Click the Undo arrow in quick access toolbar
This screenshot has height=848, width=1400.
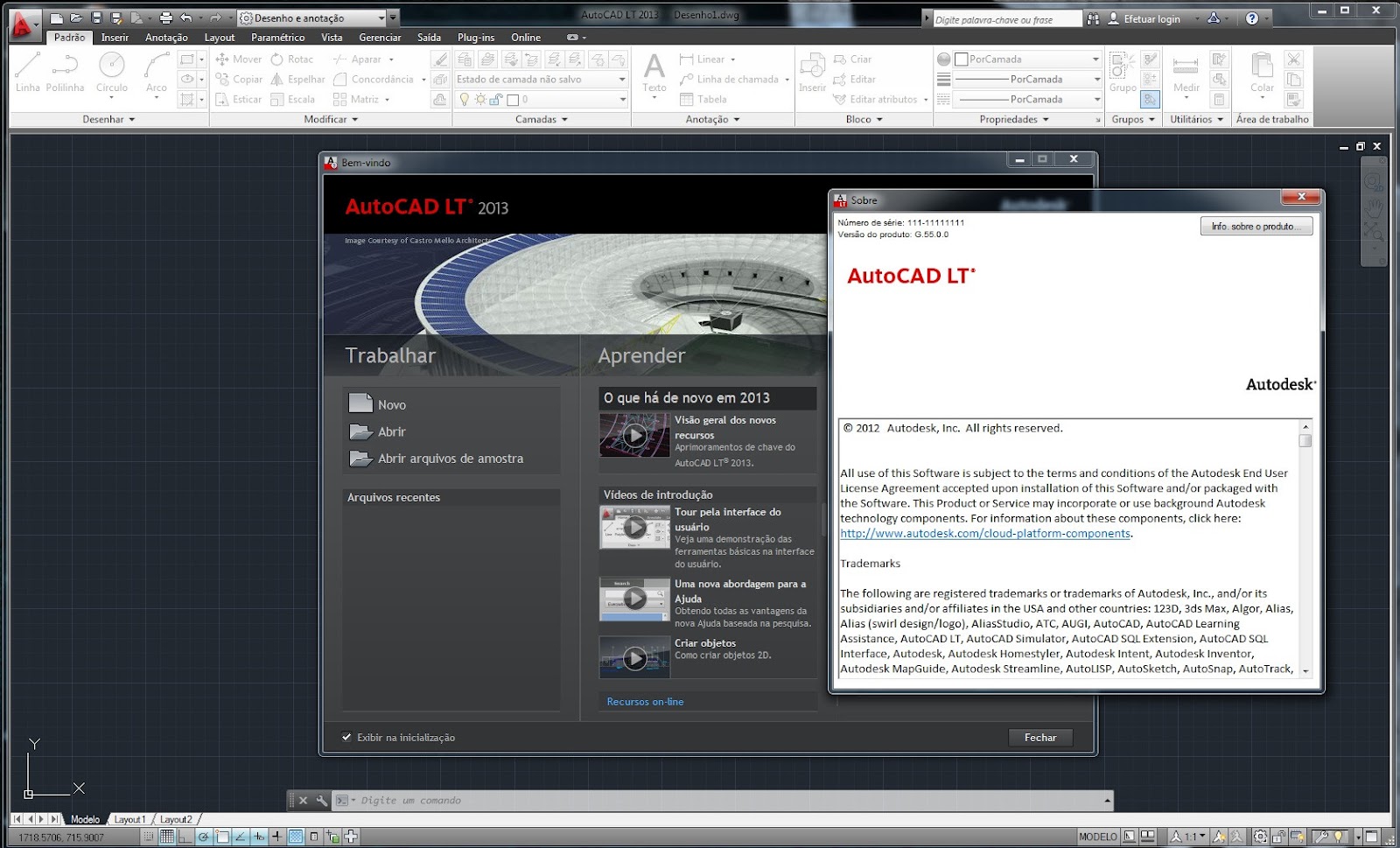185,18
